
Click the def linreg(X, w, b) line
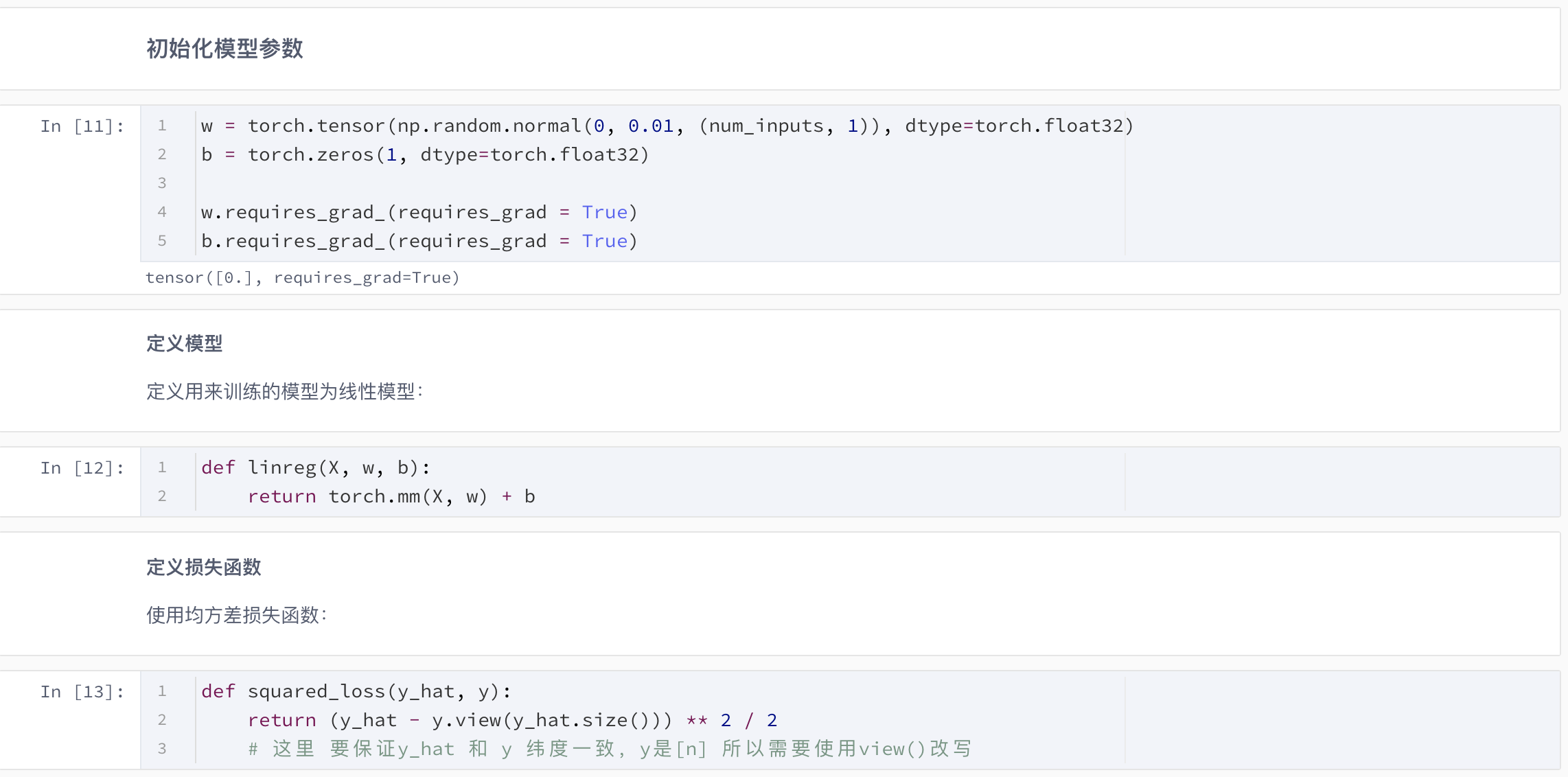(x=315, y=468)
